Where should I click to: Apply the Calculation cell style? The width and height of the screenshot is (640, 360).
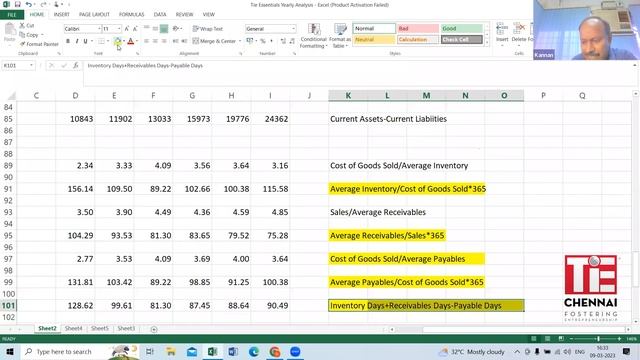tap(418, 40)
